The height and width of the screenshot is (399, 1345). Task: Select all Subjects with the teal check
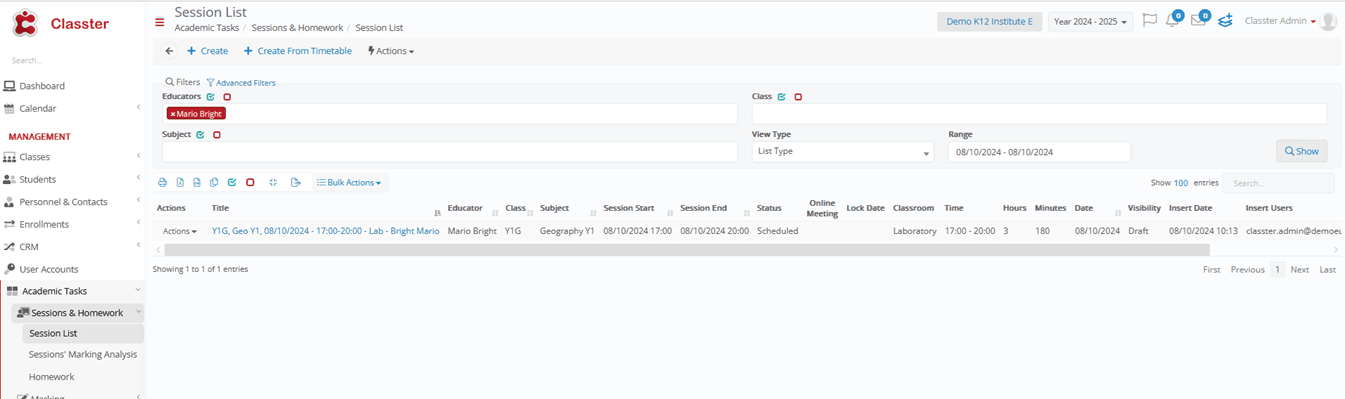[x=200, y=134]
